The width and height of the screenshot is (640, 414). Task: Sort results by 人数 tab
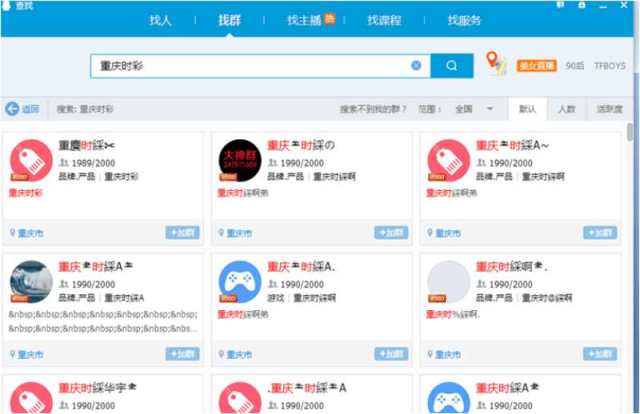pyautogui.click(x=567, y=109)
